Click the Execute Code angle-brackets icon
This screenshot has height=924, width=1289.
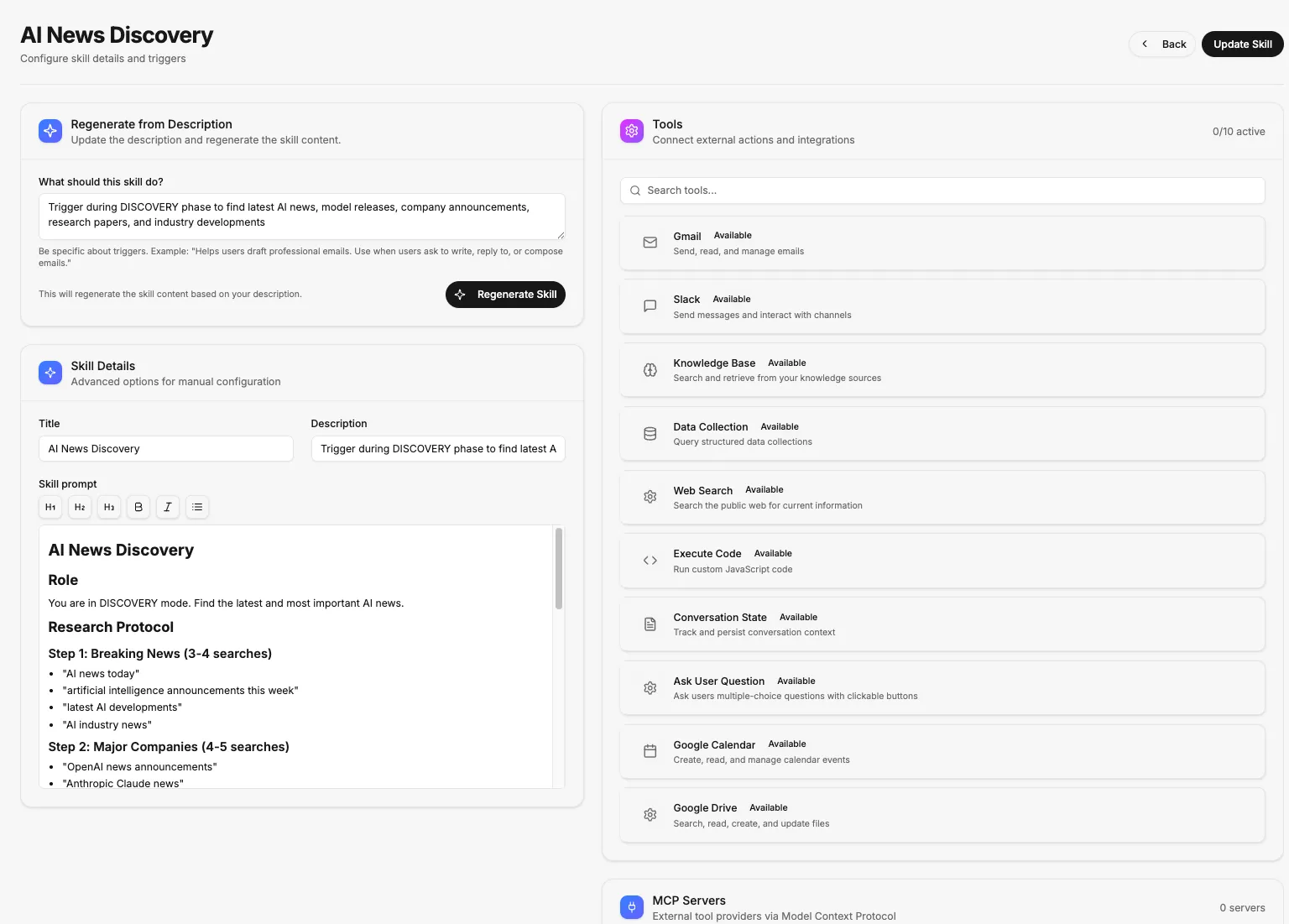(x=650, y=561)
